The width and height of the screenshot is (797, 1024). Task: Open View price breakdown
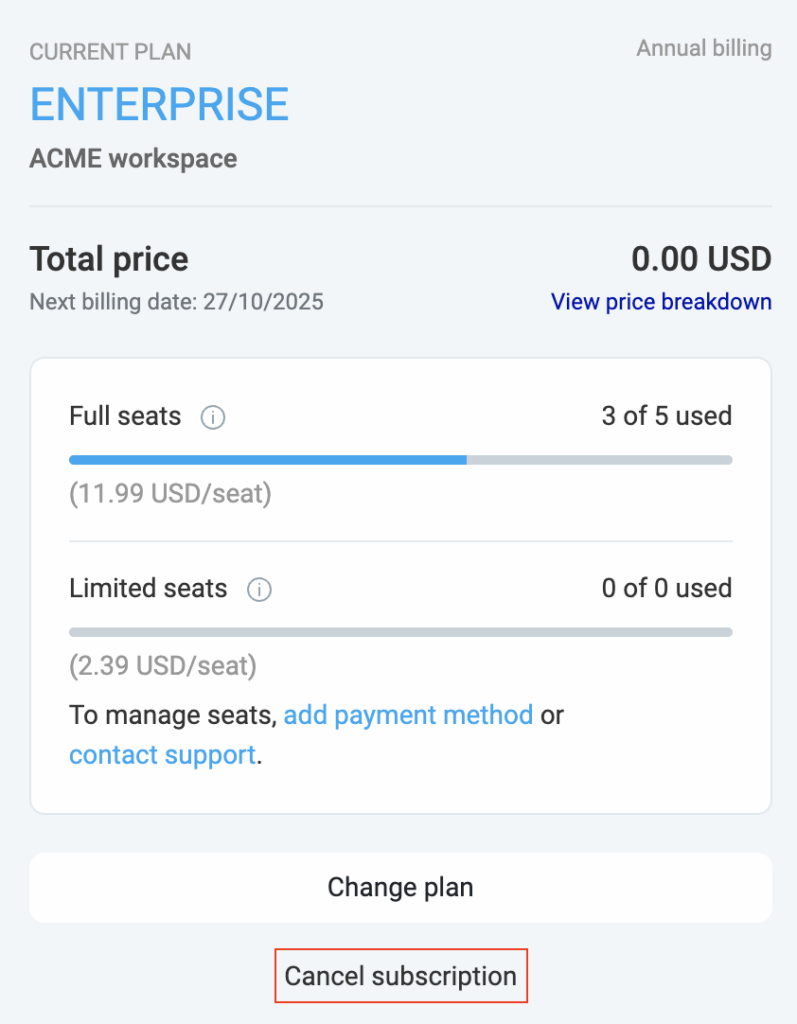click(661, 301)
